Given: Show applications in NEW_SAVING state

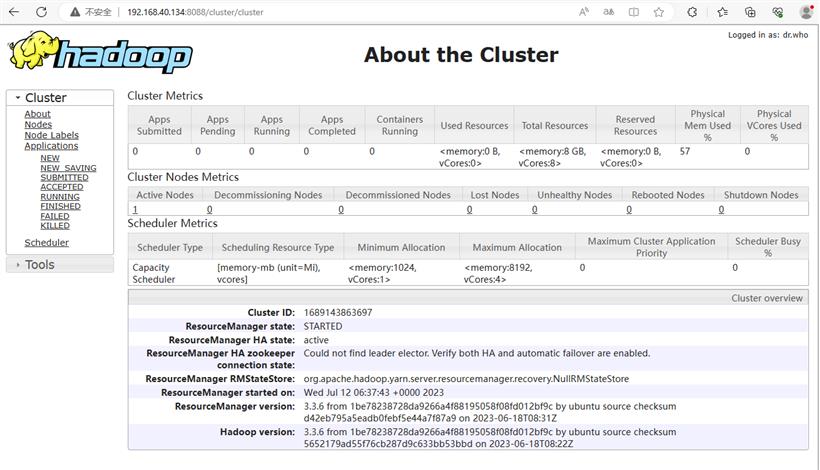Looking at the screenshot, I should [68, 168].
